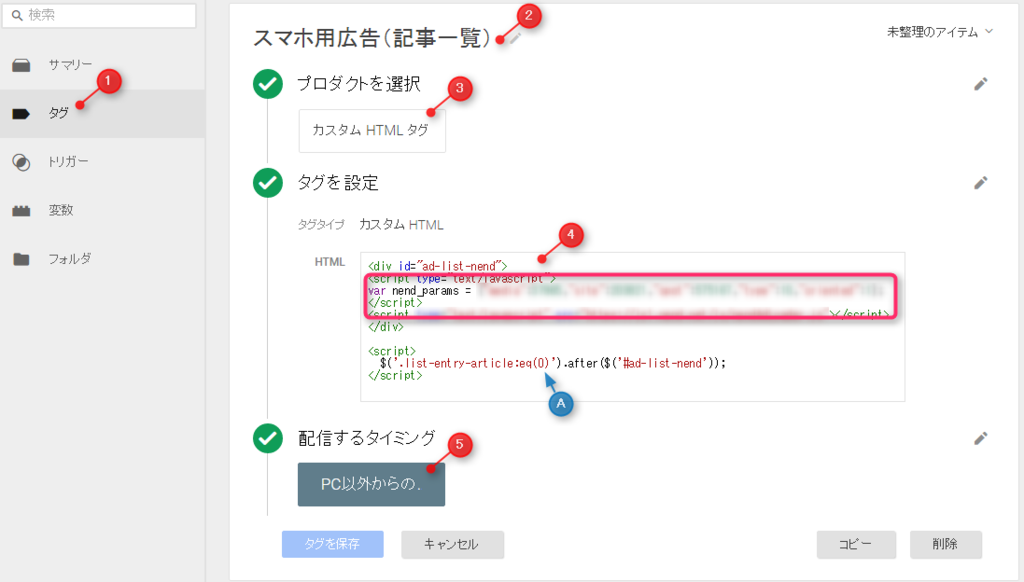Open the トリガー sidebar item

pyautogui.click(x=103, y=161)
